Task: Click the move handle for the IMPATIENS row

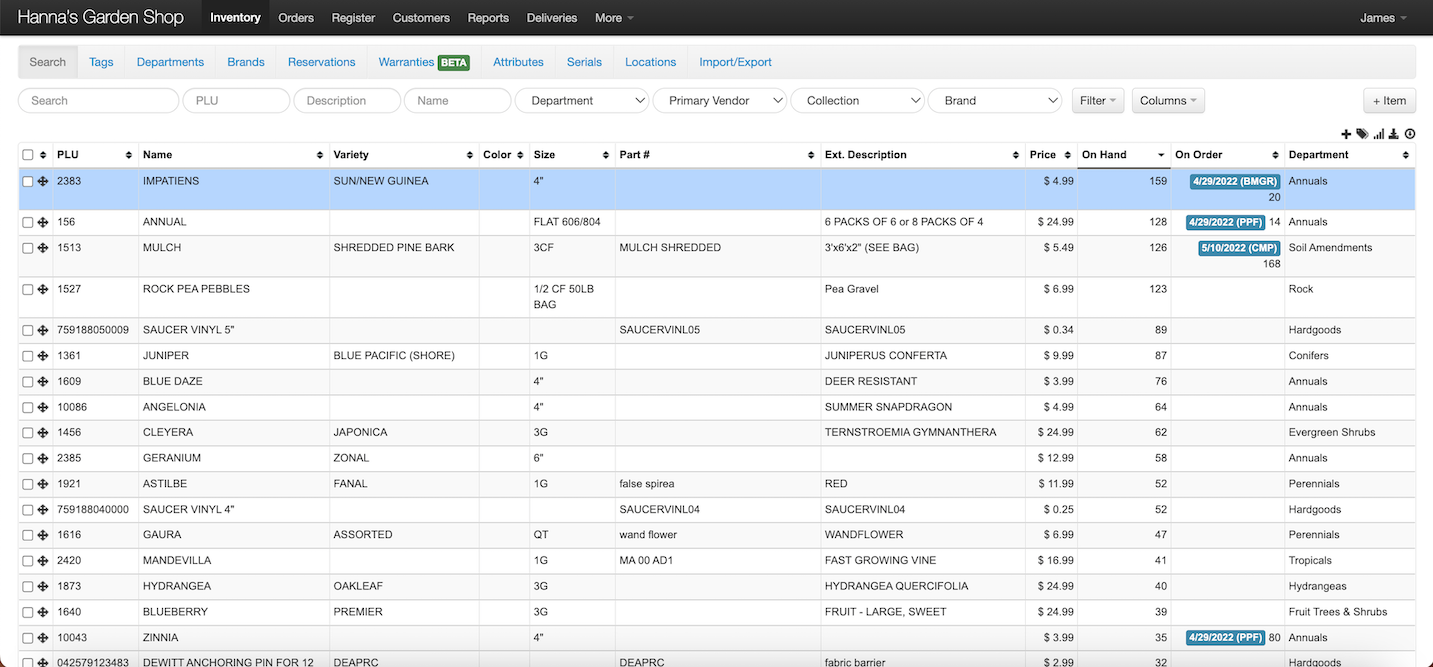Action: (x=43, y=182)
